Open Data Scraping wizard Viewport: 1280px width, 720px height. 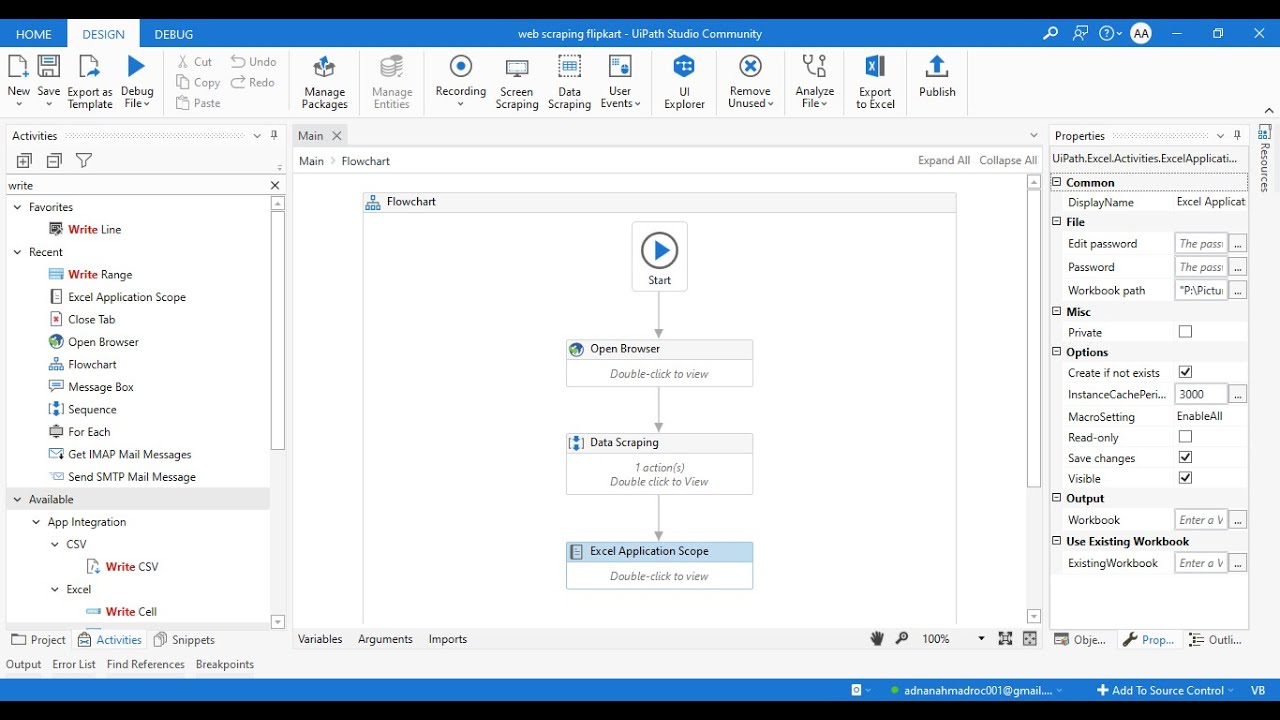point(569,81)
